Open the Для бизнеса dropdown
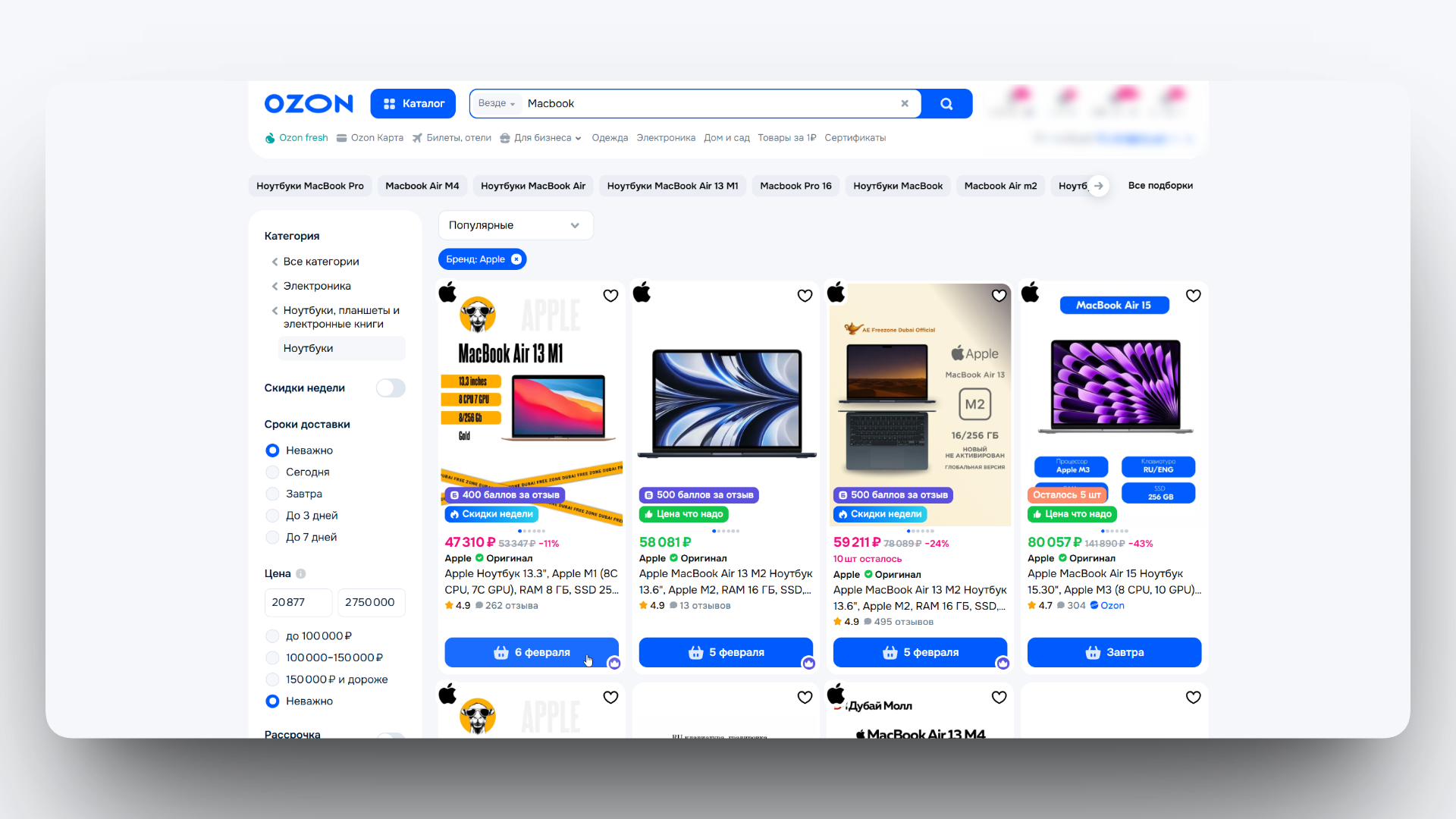This screenshot has width=1456, height=819. pos(540,137)
